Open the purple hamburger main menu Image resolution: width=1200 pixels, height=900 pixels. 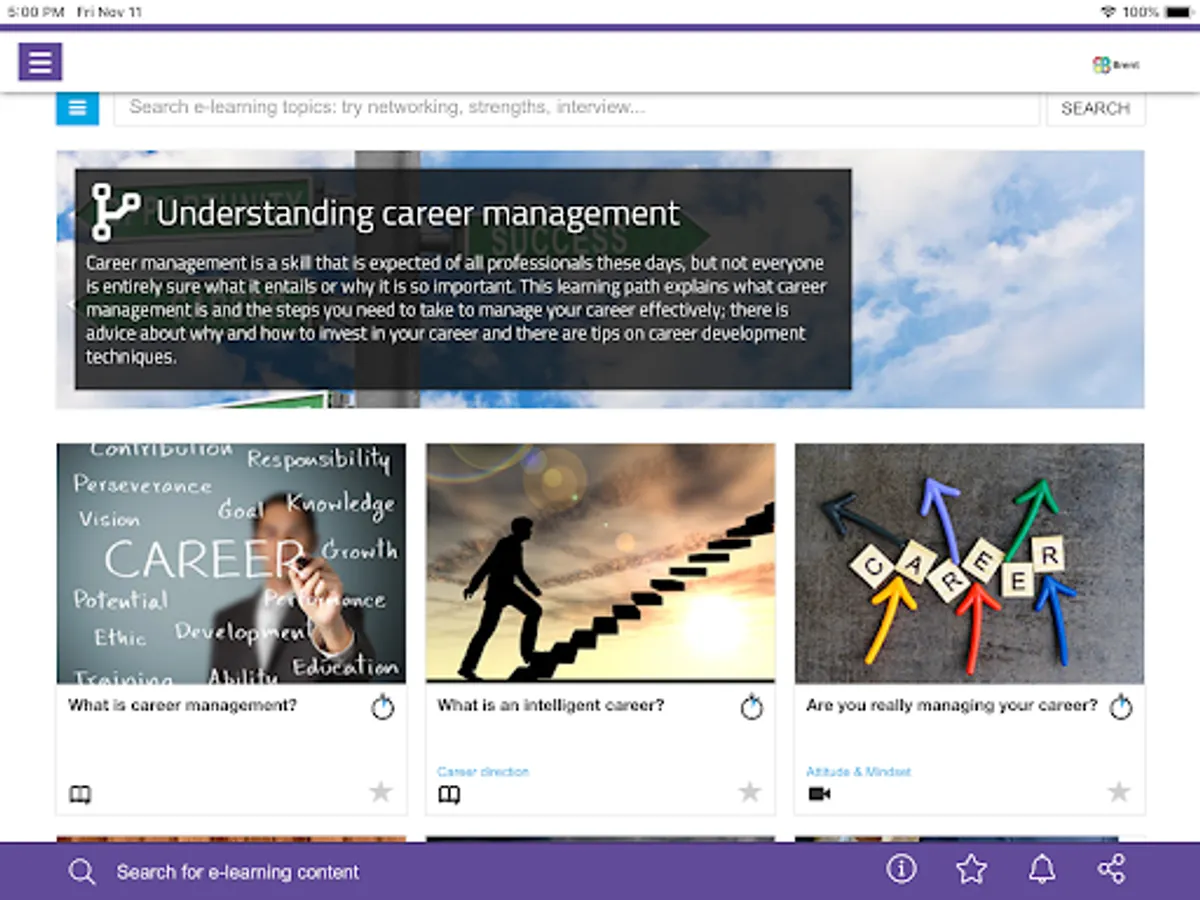coord(40,62)
